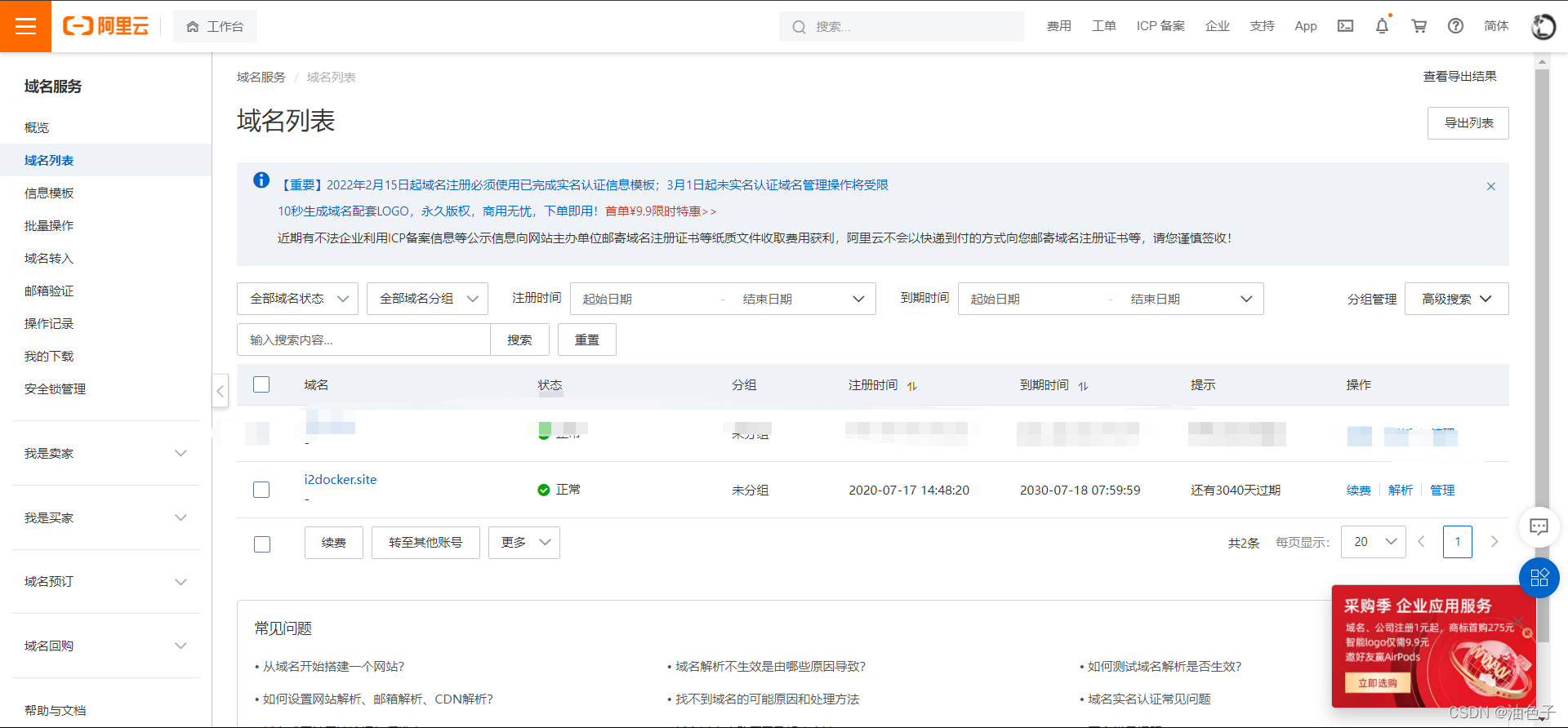This screenshot has height=728, width=1568.
Task: Open 高级搜索 dropdown
Action: [x=1456, y=299]
